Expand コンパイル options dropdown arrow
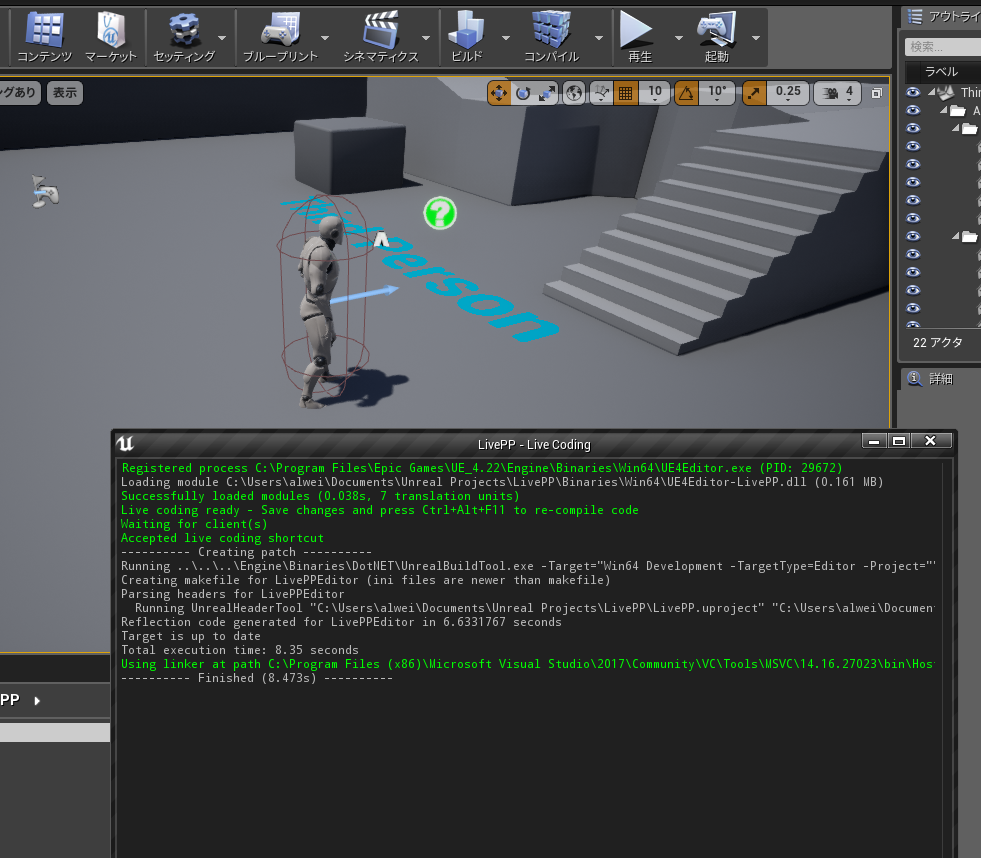Image resolution: width=981 pixels, height=858 pixels. point(599,38)
